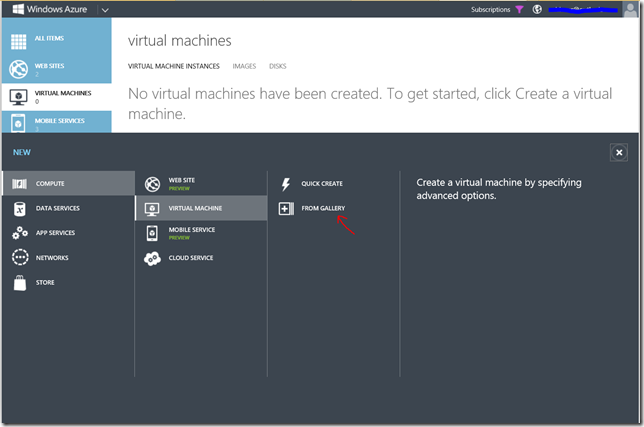Select DATA SERVICES category label
The height and width of the screenshot is (427, 644).
click(58, 208)
